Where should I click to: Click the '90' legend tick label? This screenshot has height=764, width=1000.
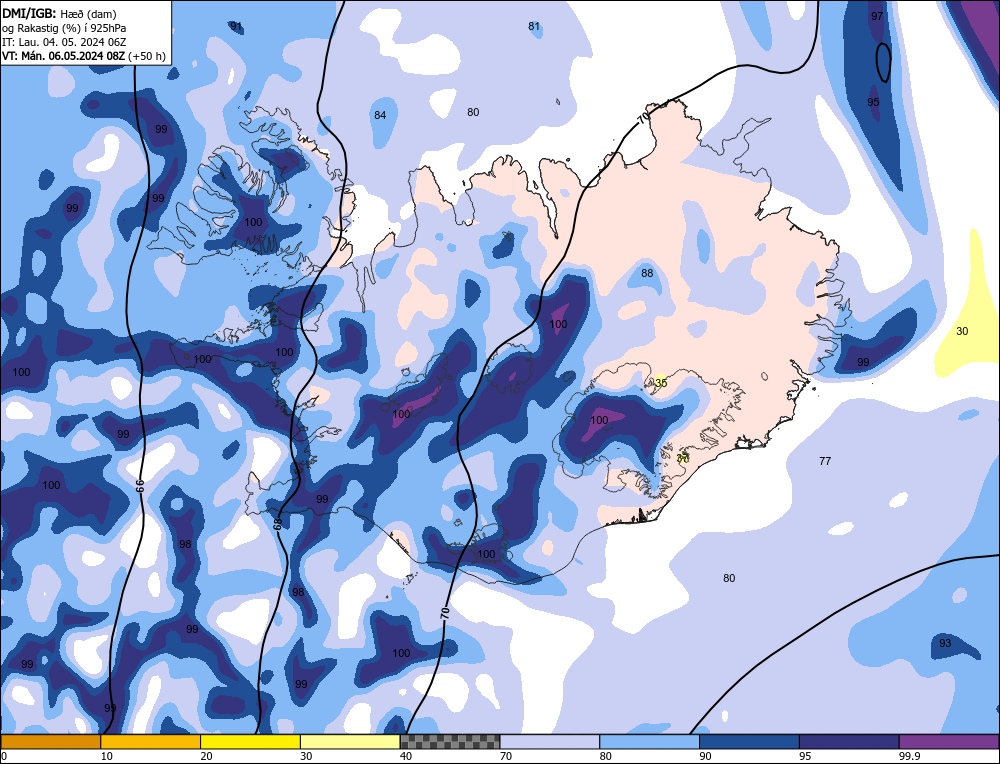705,756
